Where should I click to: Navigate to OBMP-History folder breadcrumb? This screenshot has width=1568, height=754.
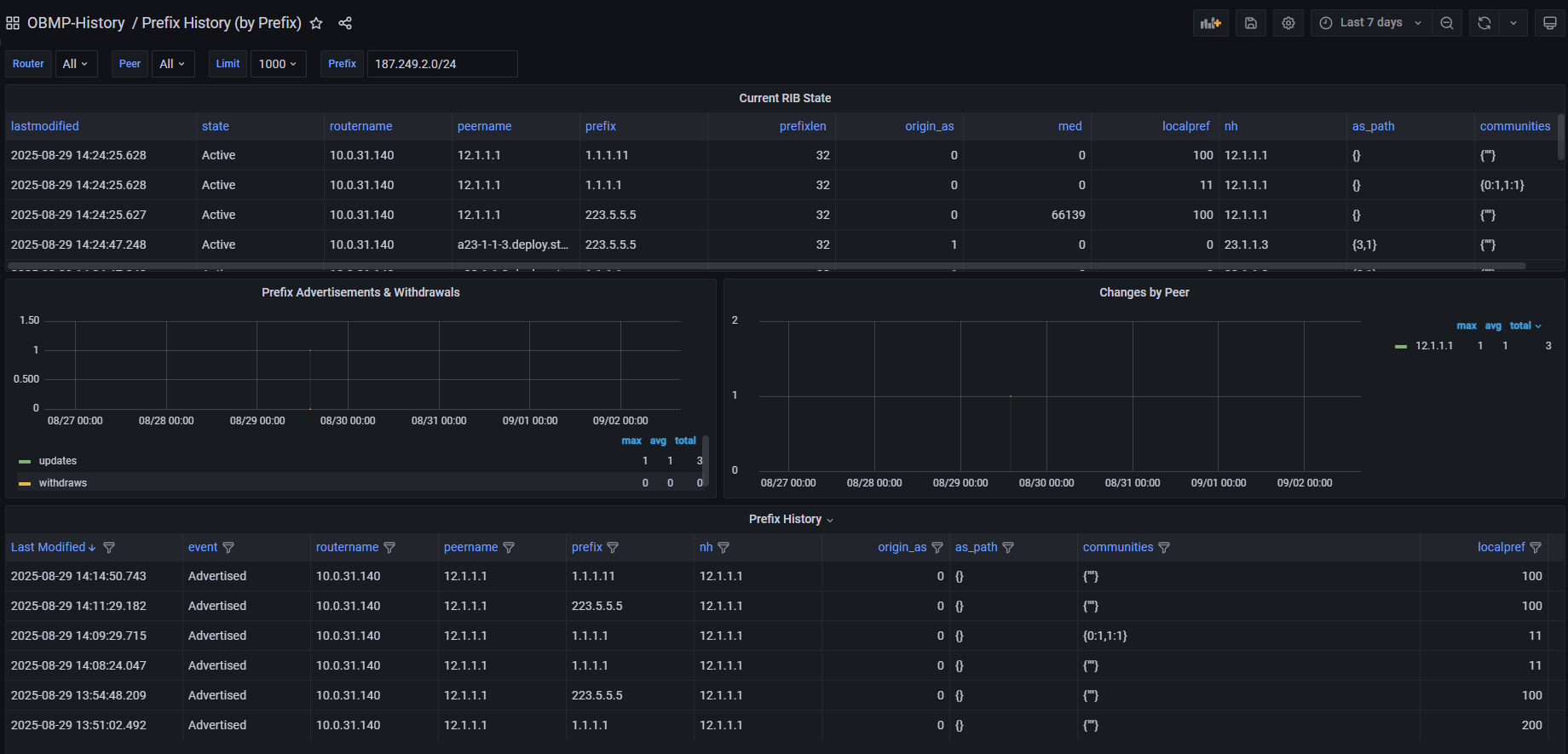[x=76, y=23]
